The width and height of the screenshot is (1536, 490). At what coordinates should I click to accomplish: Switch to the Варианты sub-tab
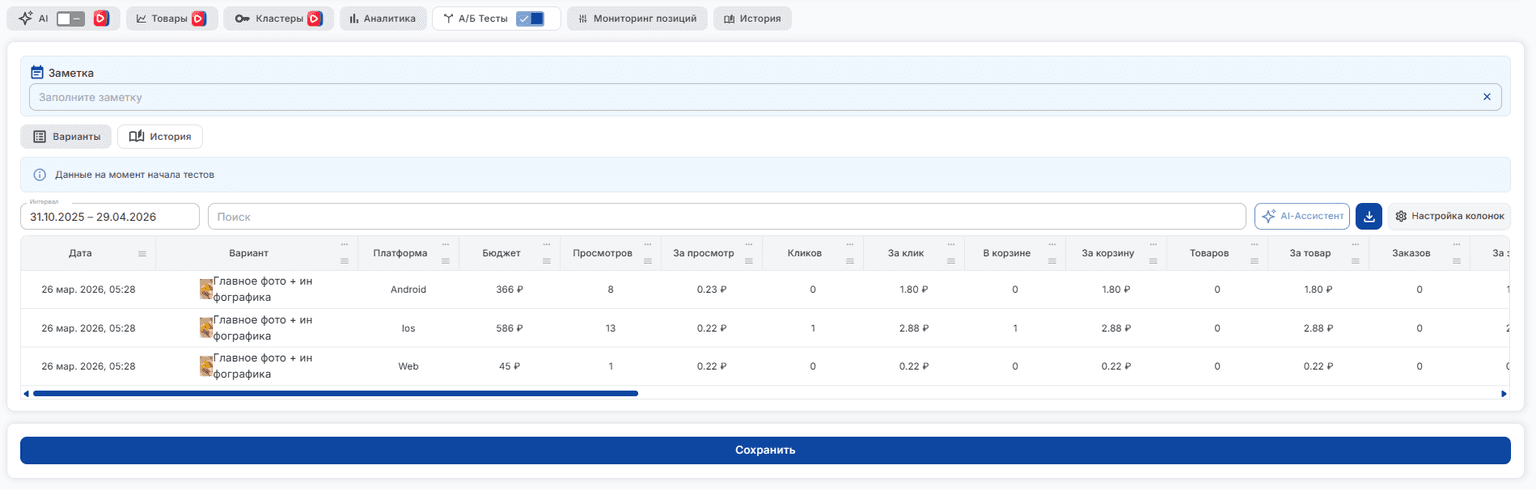(x=66, y=136)
